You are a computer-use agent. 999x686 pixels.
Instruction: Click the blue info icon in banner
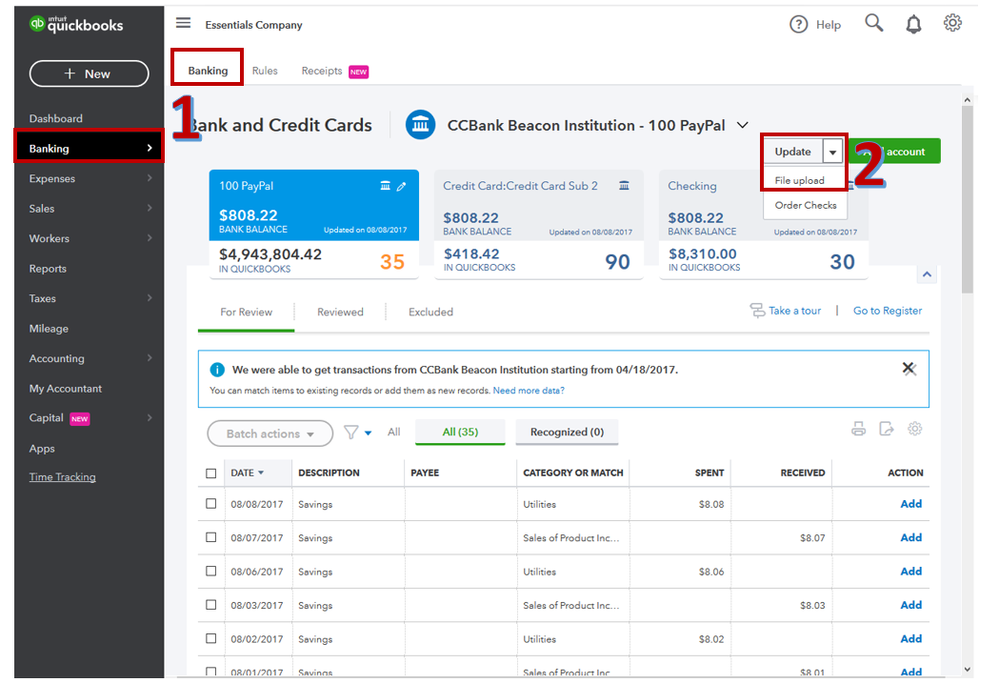pos(217,369)
